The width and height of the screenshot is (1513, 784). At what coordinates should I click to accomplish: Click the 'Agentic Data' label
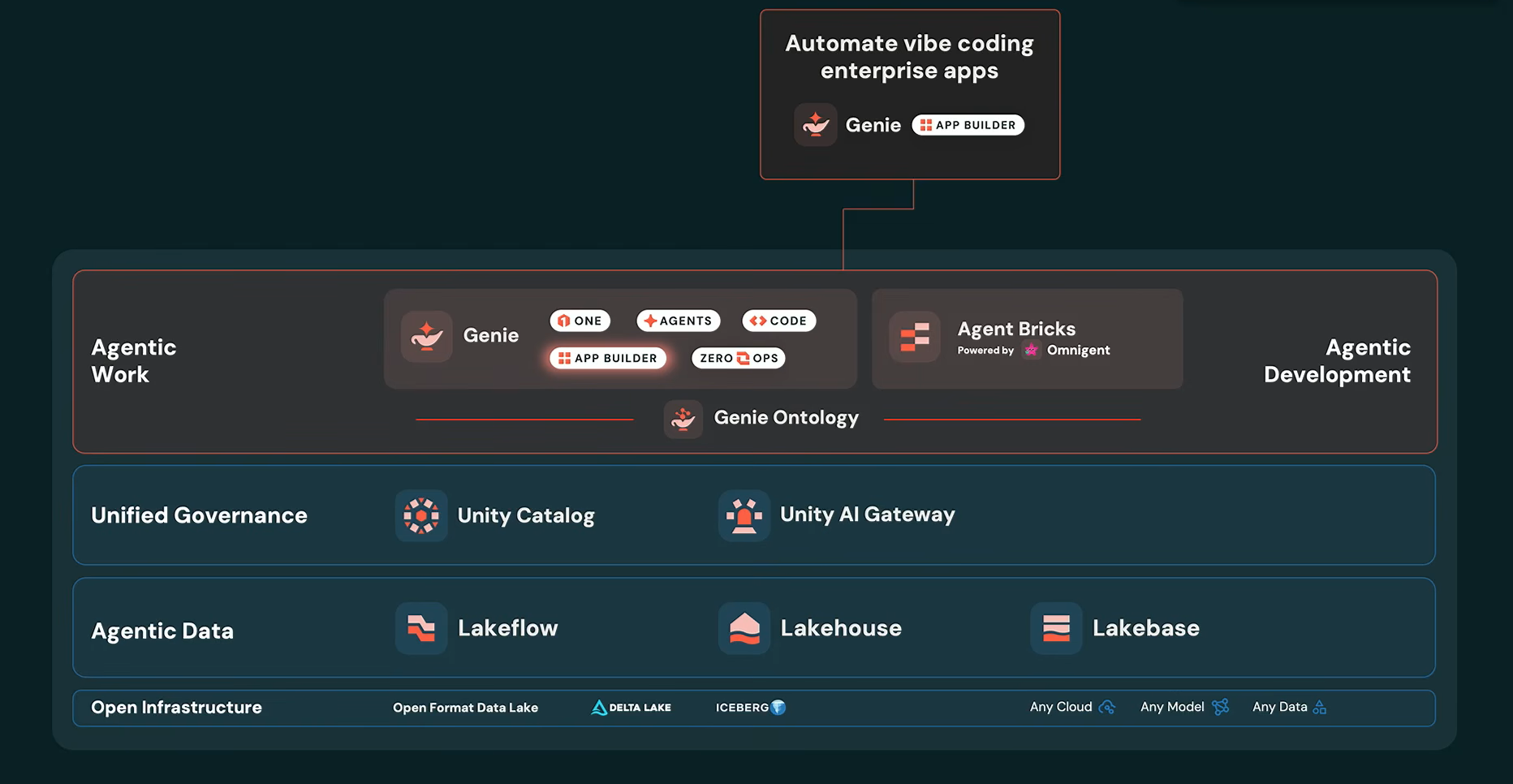click(x=162, y=631)
